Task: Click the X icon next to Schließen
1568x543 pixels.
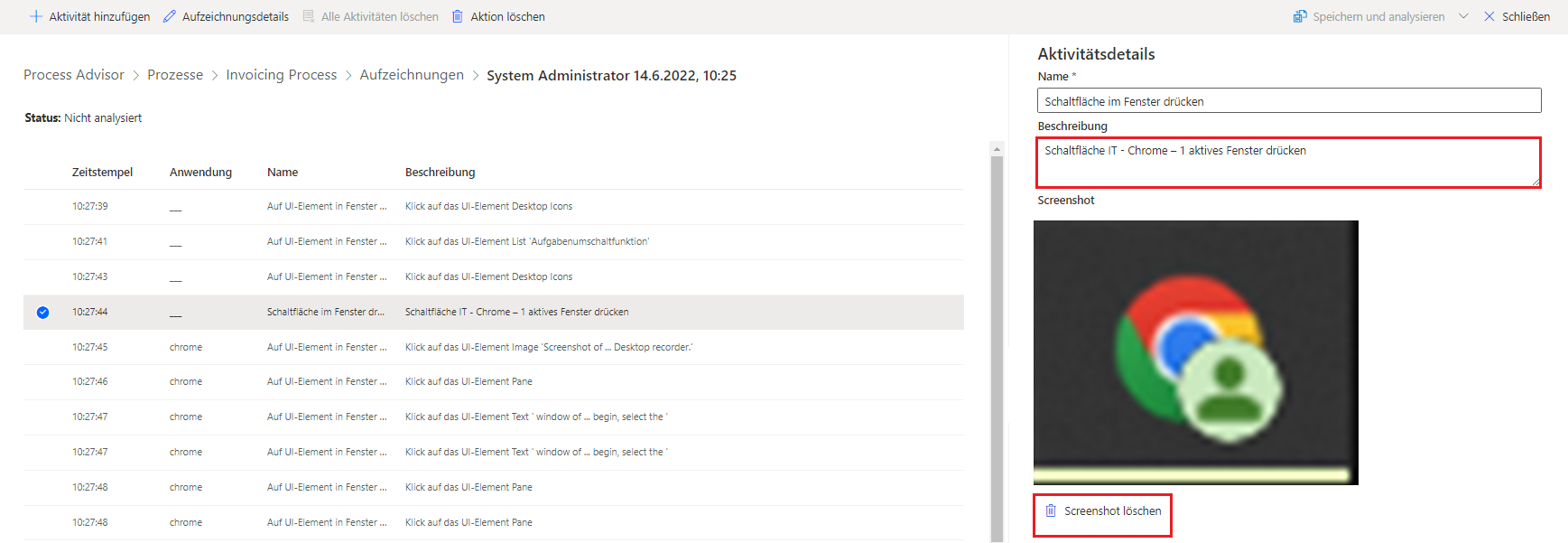Action: point(1489,16)
